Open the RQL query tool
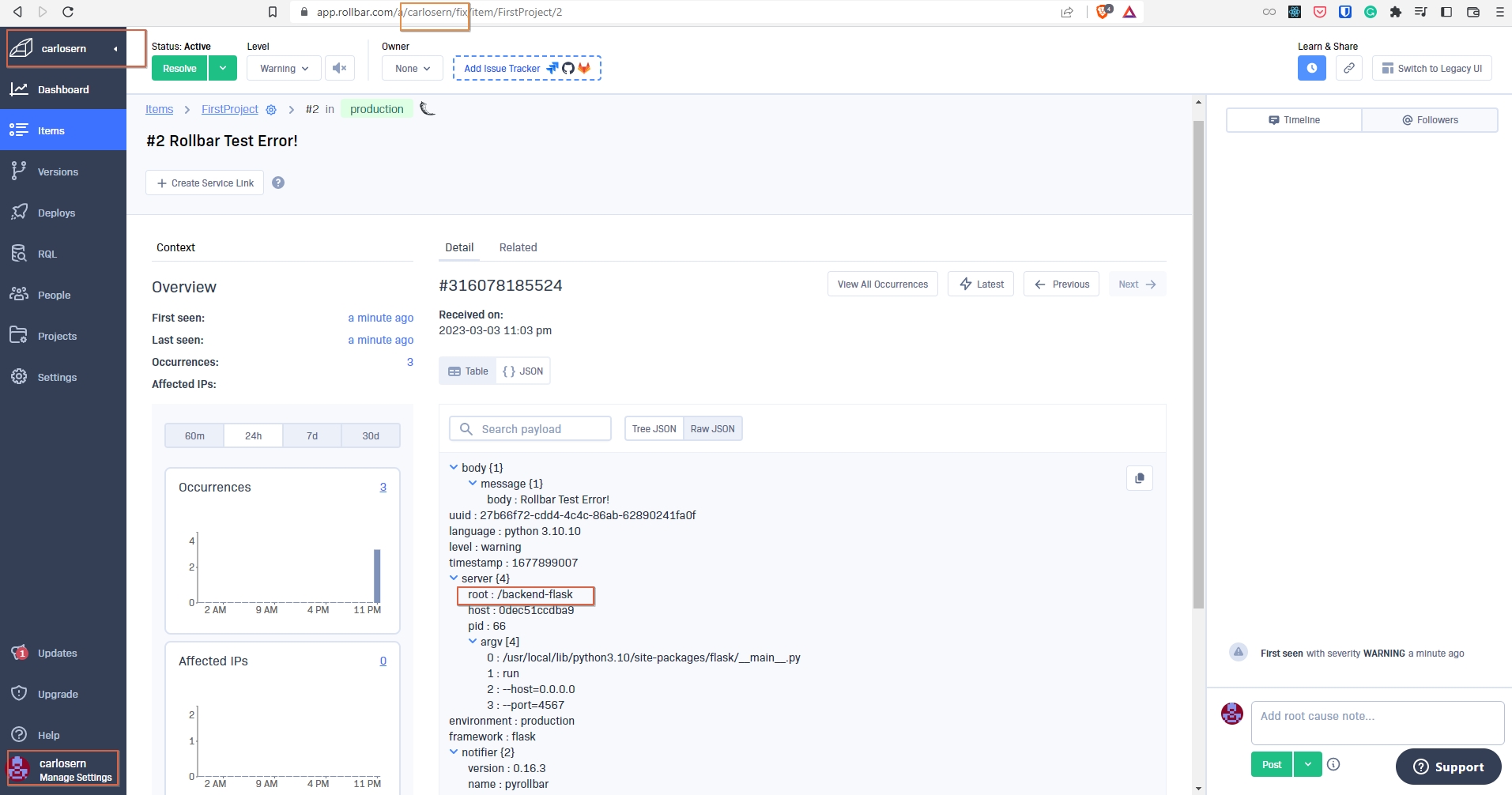This screenshot has width=1512, height=795. click(47, 254)
